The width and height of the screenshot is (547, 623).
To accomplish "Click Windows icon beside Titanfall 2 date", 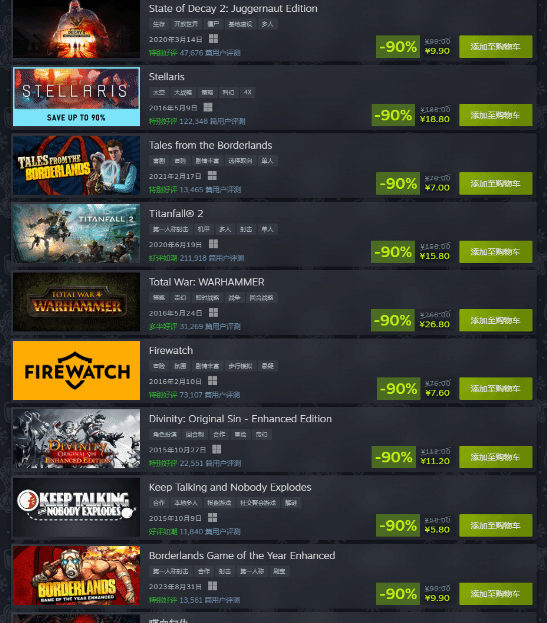I will coord(213,244).
